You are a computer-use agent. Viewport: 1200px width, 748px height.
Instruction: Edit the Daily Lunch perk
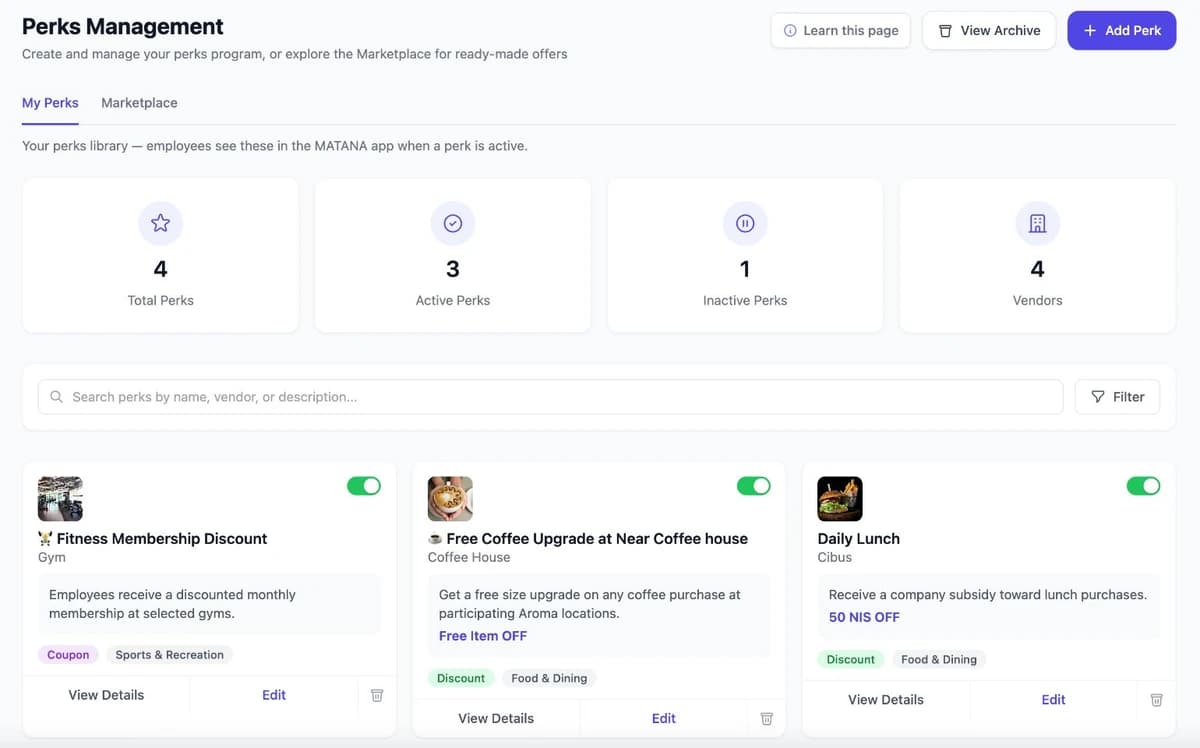click(1054, 700)
